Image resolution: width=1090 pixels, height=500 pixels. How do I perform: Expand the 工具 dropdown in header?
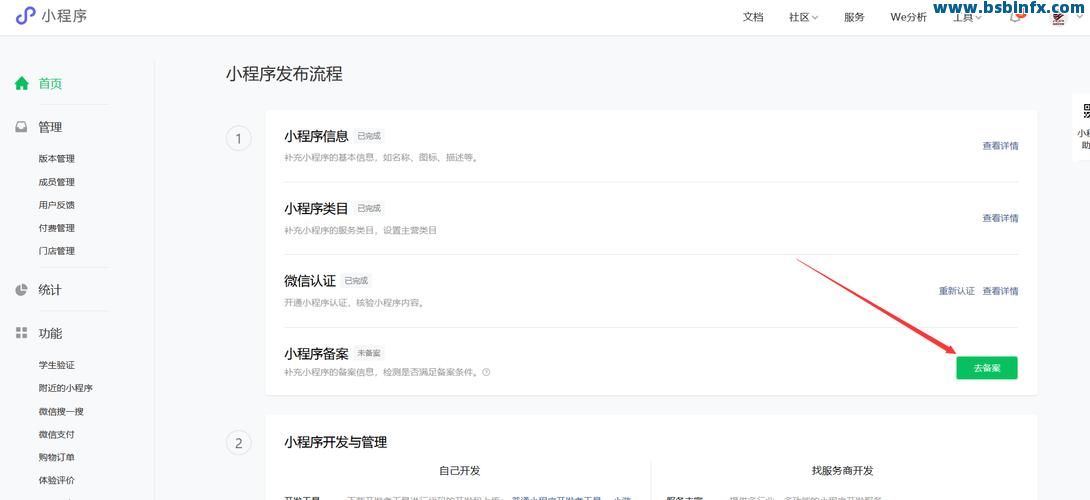(967, 17)
